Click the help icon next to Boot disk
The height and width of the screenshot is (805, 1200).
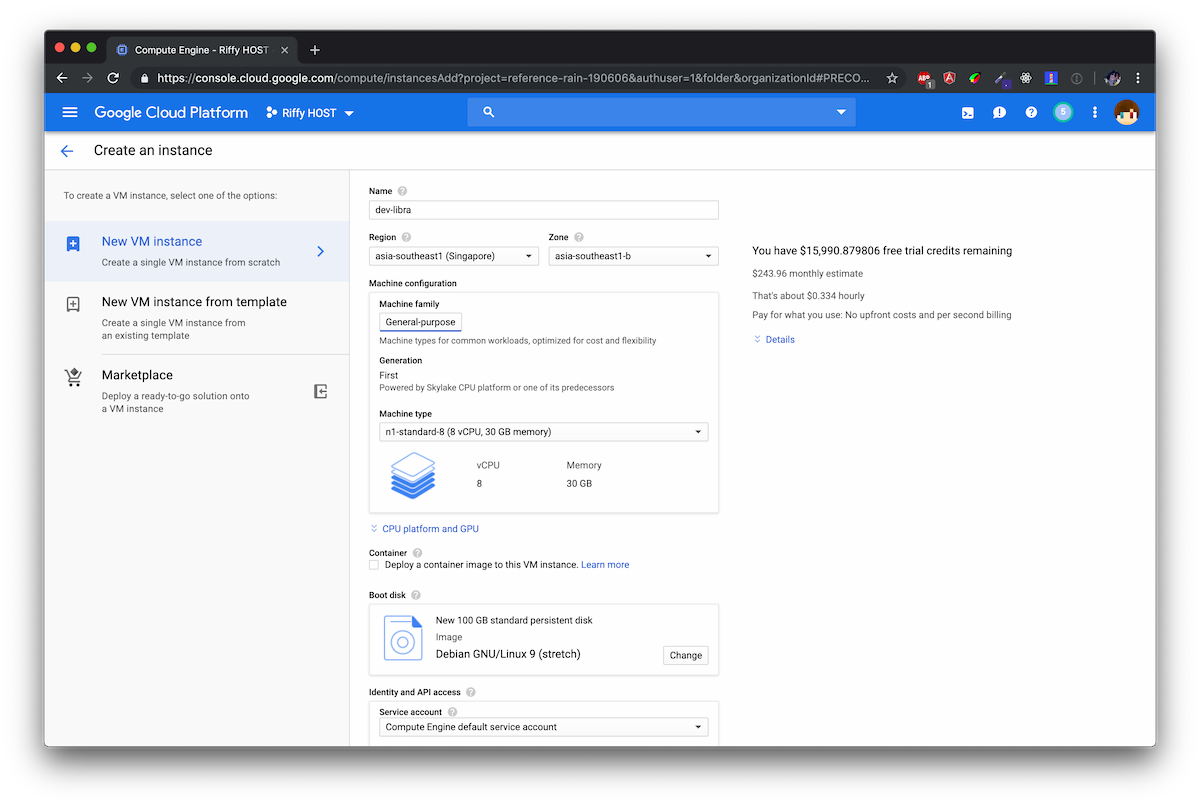(x=415, y=595)
